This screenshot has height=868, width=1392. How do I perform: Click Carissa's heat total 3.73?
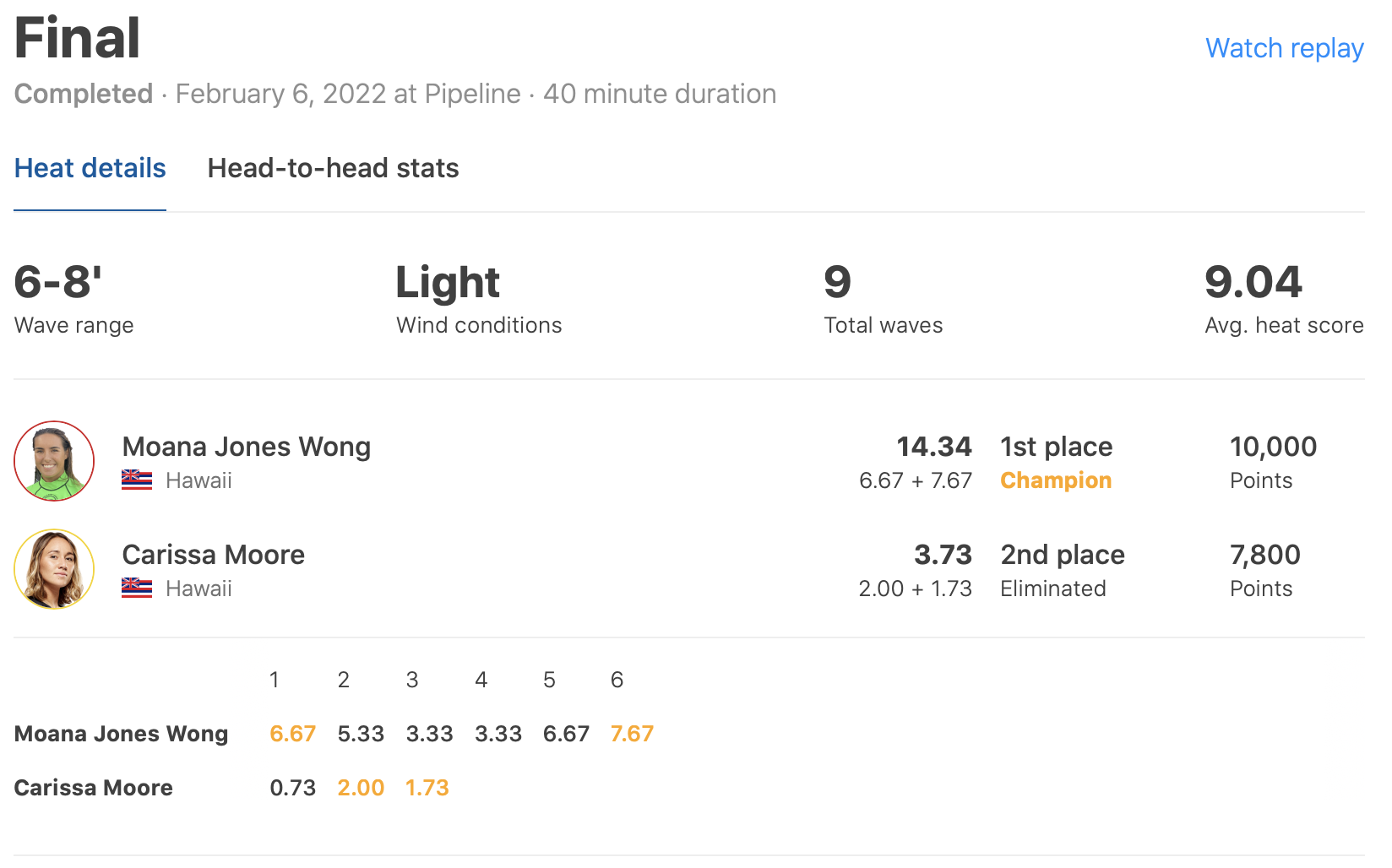(x=943, y=555)
